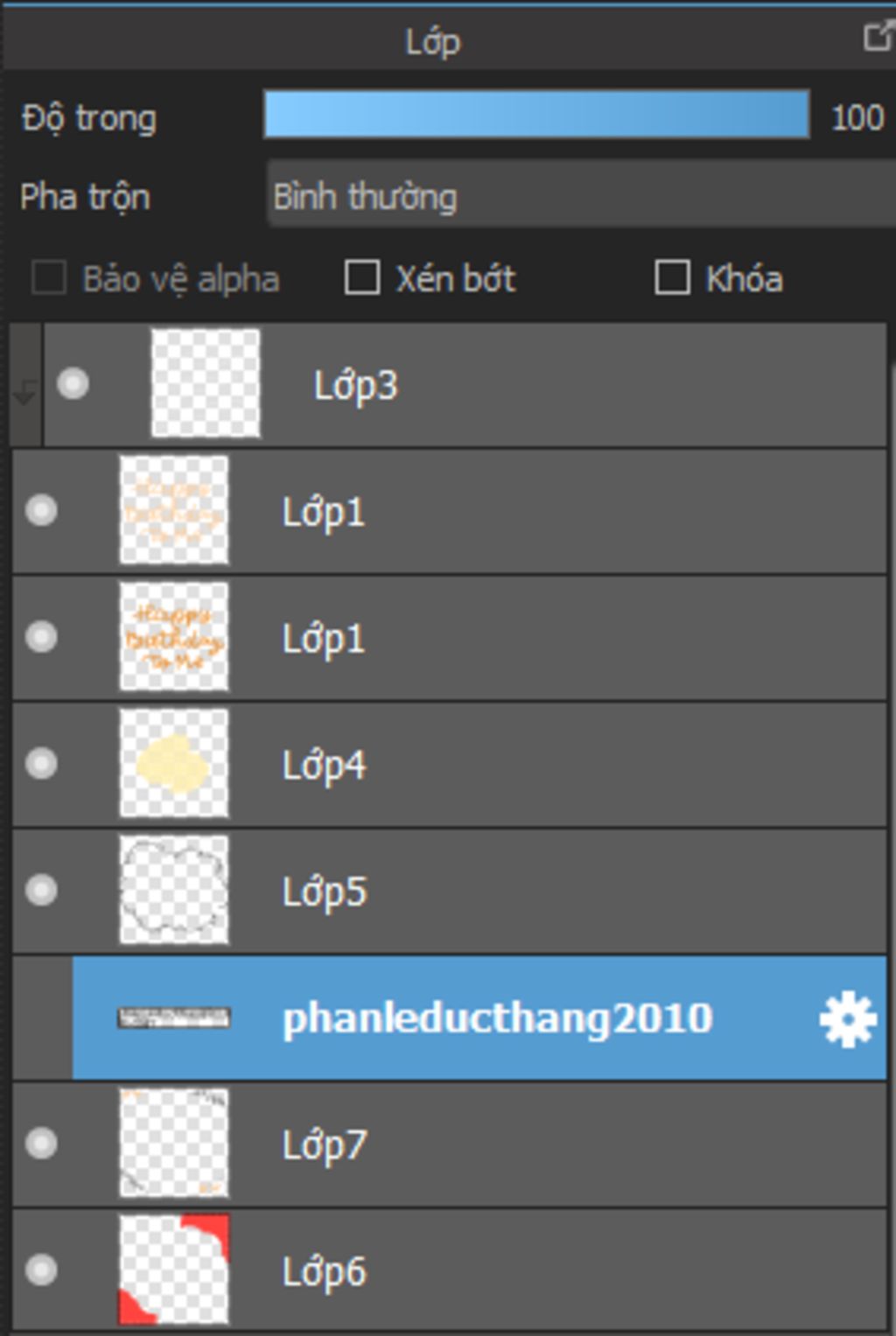Enable the Khóa checkbox

(x=672, y=278)
